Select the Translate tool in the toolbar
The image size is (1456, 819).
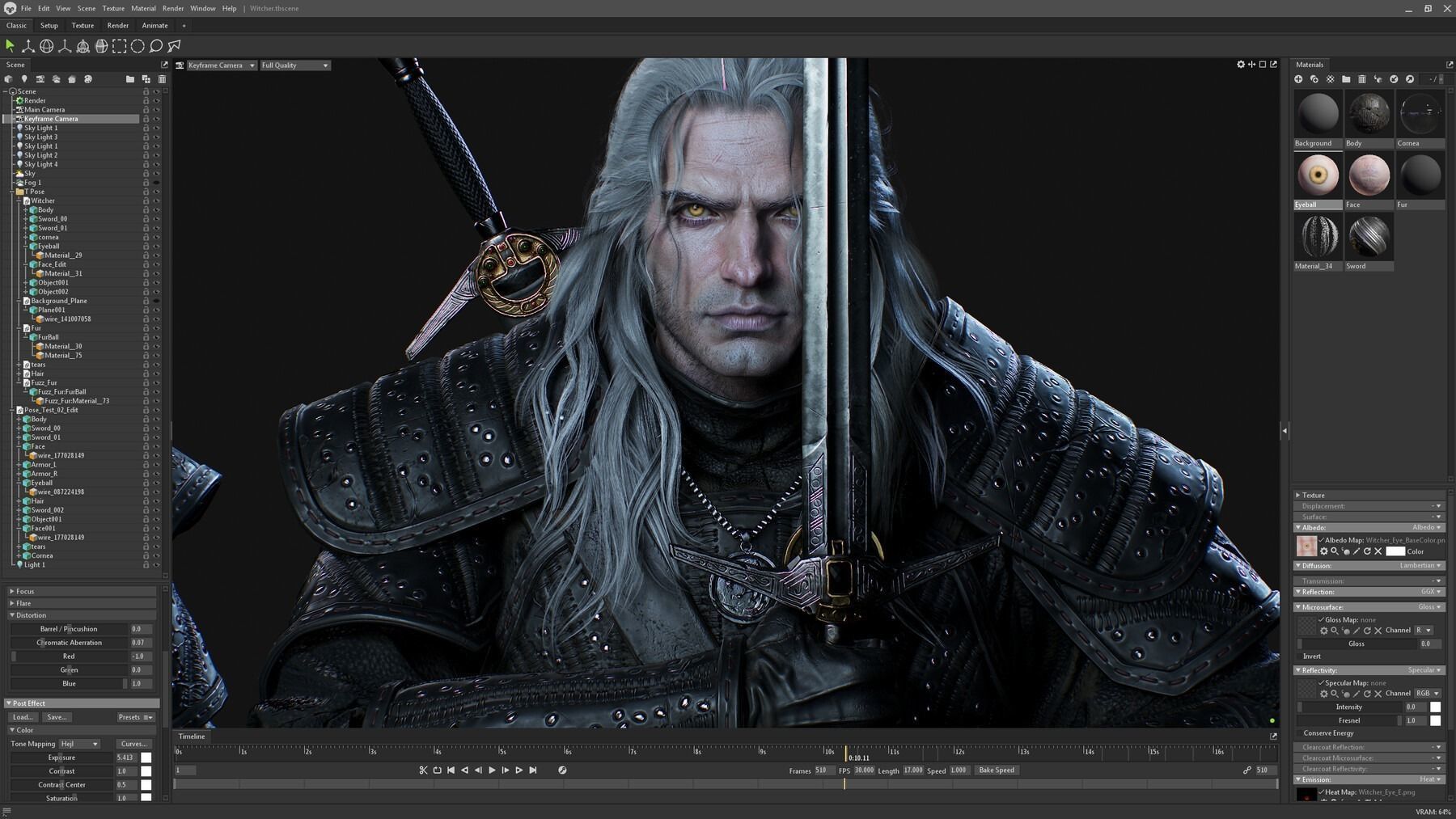coord(28,46)
